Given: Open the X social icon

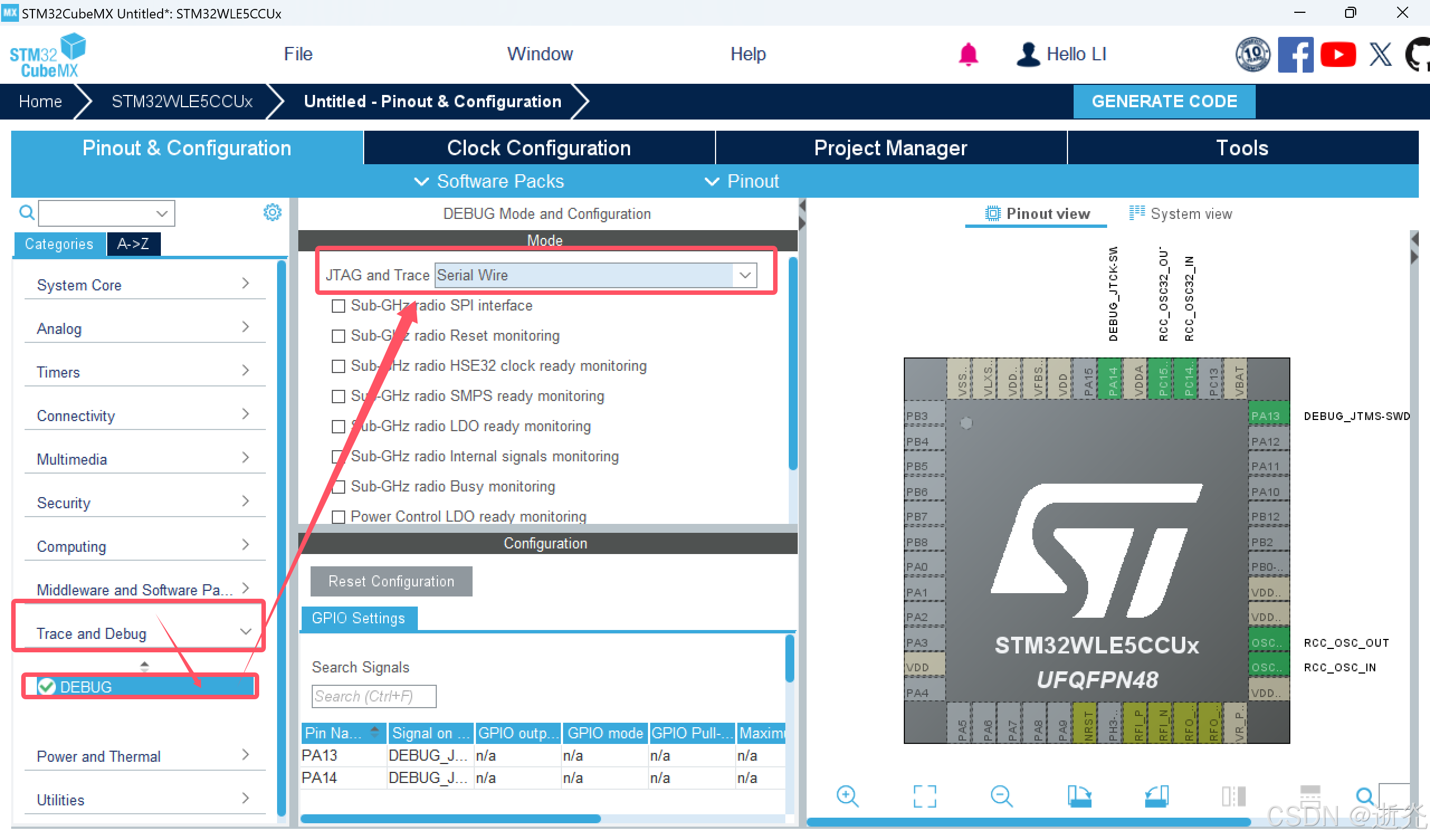Looking at the screenshot, I should 1380,55.
